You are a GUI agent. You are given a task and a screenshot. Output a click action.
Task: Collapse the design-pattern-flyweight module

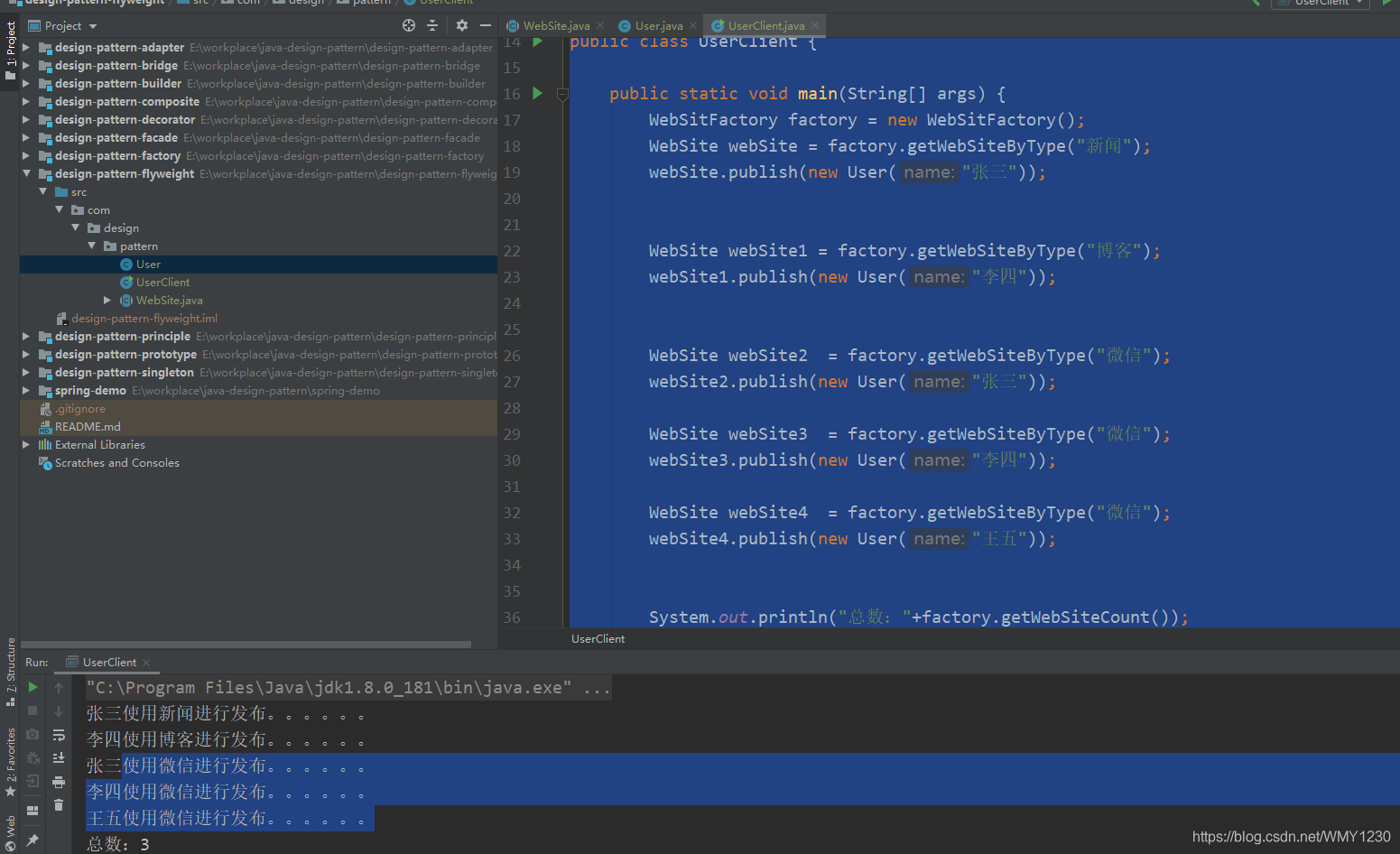click(26, 173)
